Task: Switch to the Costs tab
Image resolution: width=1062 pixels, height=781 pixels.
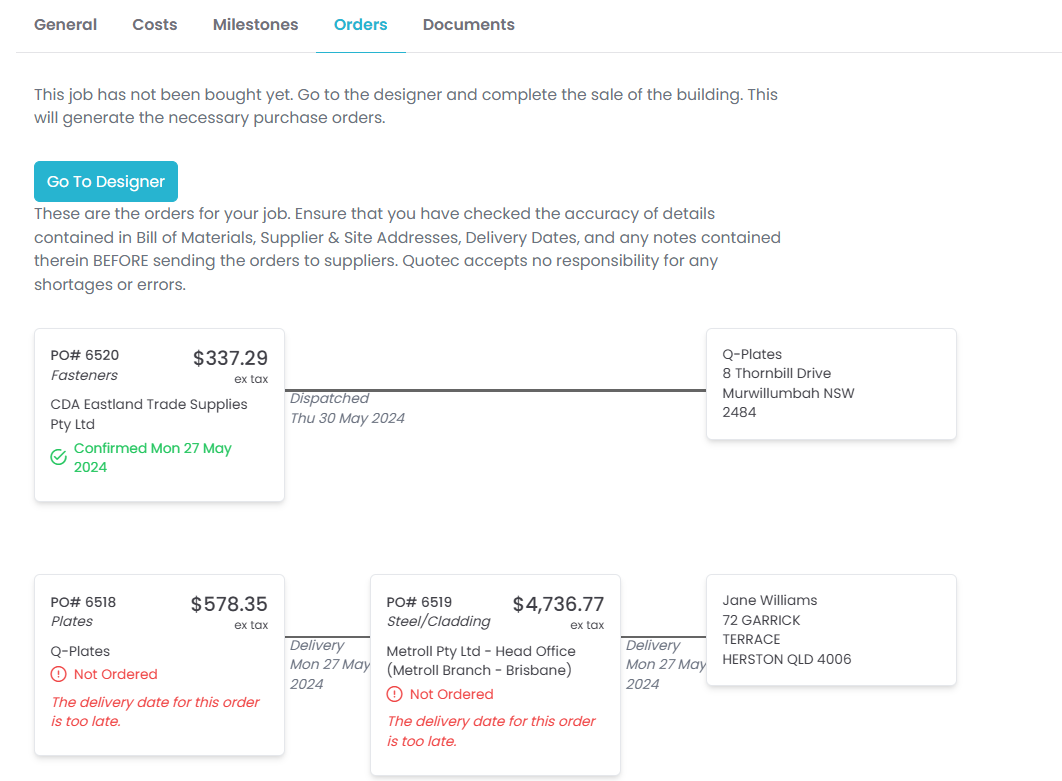Action: 154,25
